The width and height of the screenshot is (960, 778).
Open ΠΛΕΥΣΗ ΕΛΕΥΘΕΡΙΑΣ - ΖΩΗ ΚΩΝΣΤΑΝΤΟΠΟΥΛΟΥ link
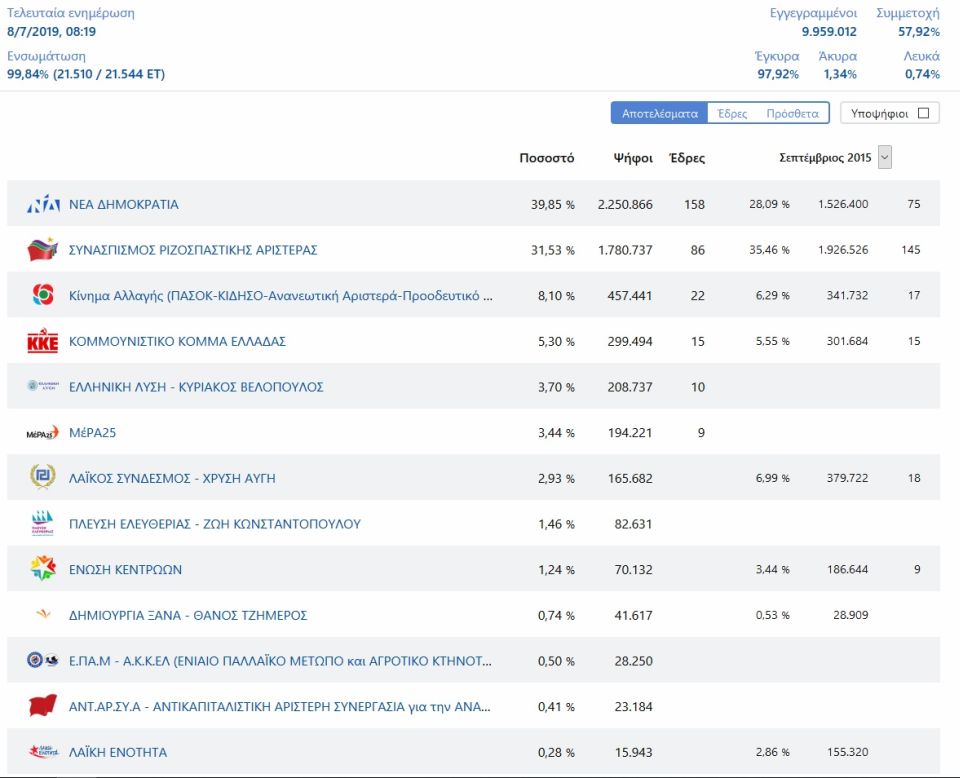point(214,524)
